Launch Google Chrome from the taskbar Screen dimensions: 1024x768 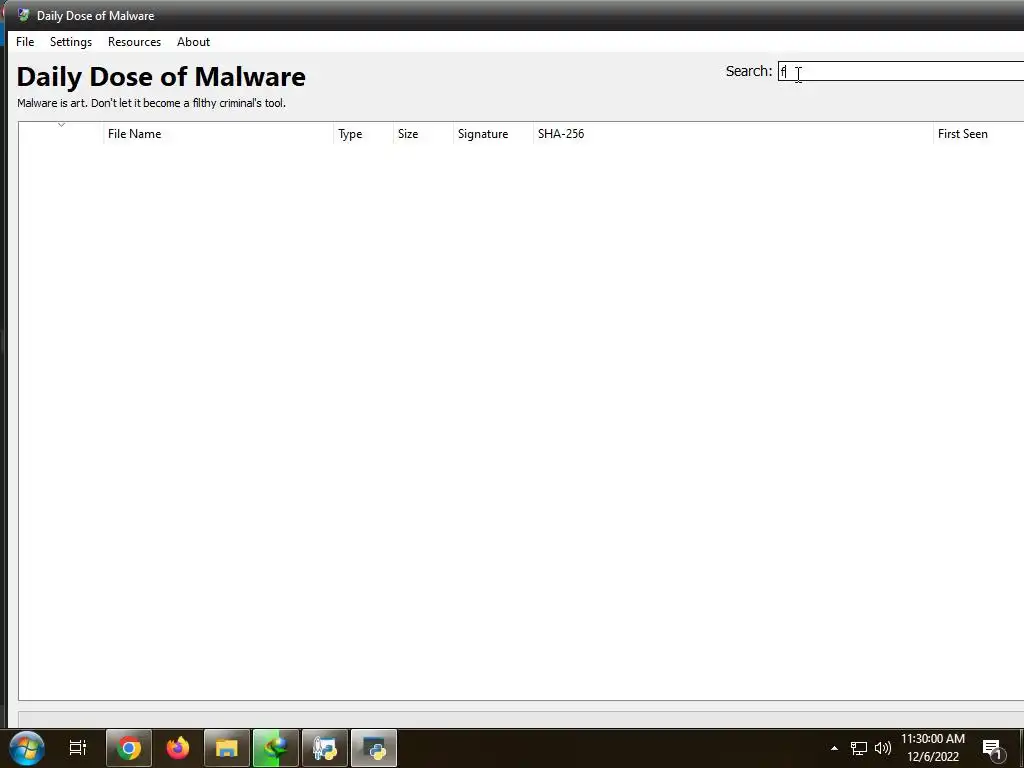pos(129,748)
